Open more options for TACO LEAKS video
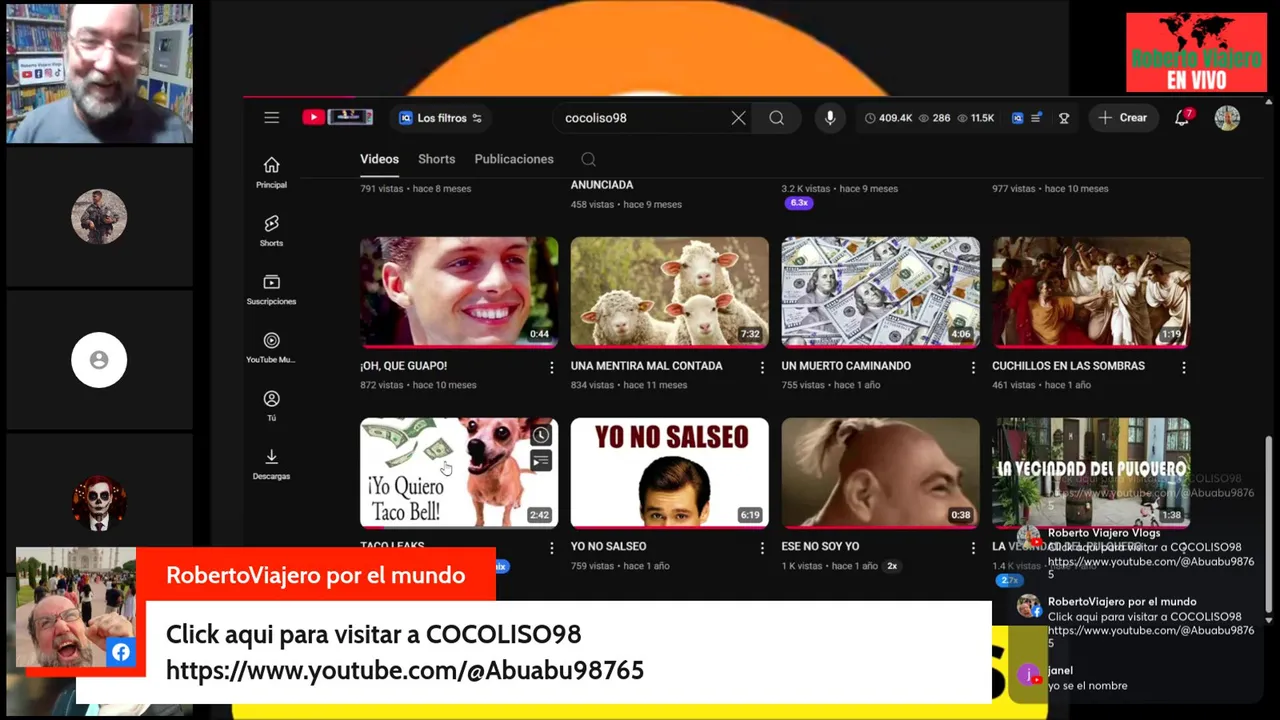The width and height of the screenshot is (1280, 720). pyautogui.click(x=551, y=548)
